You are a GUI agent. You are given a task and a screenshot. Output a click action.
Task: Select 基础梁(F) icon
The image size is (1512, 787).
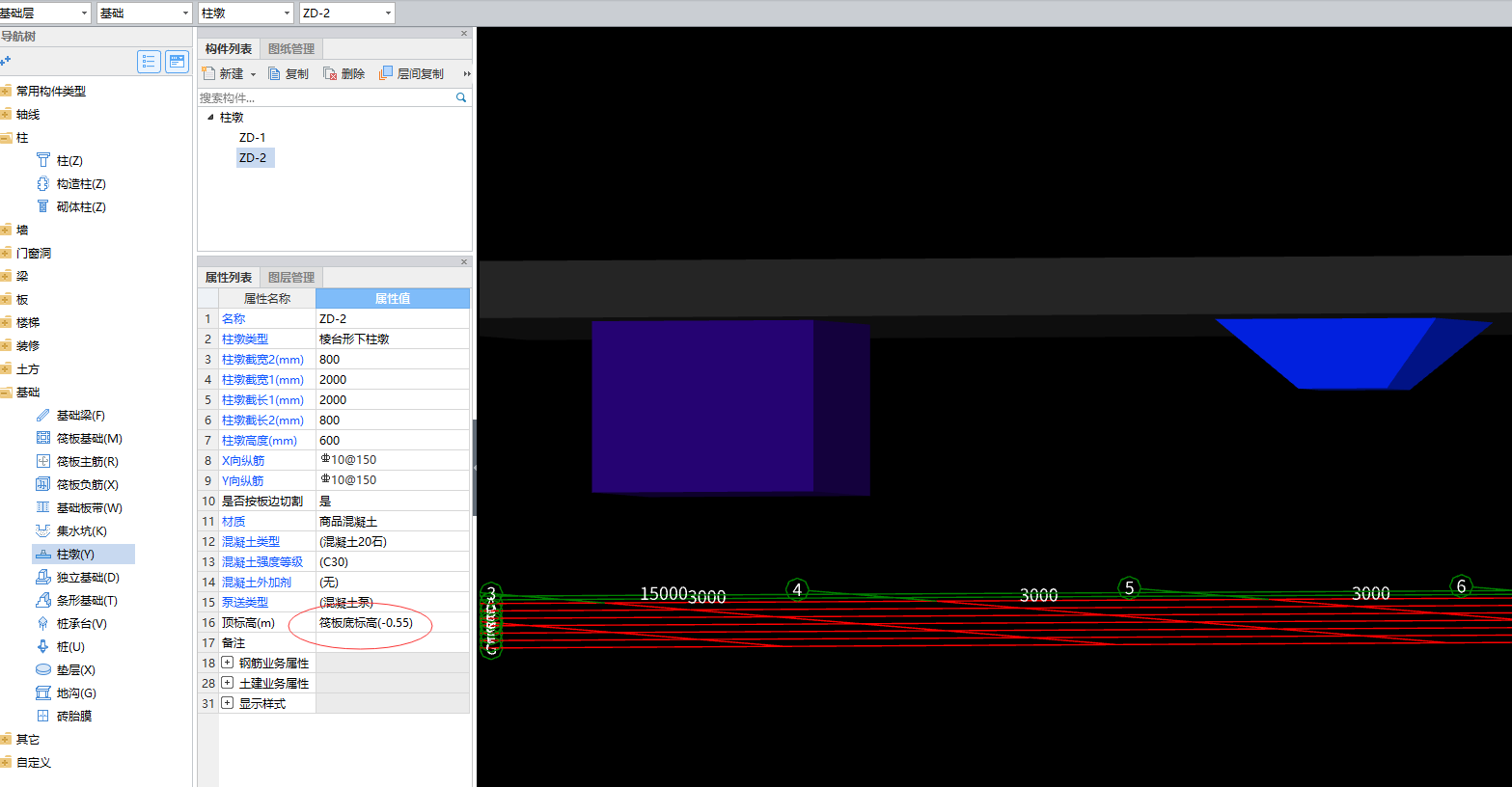42,415
